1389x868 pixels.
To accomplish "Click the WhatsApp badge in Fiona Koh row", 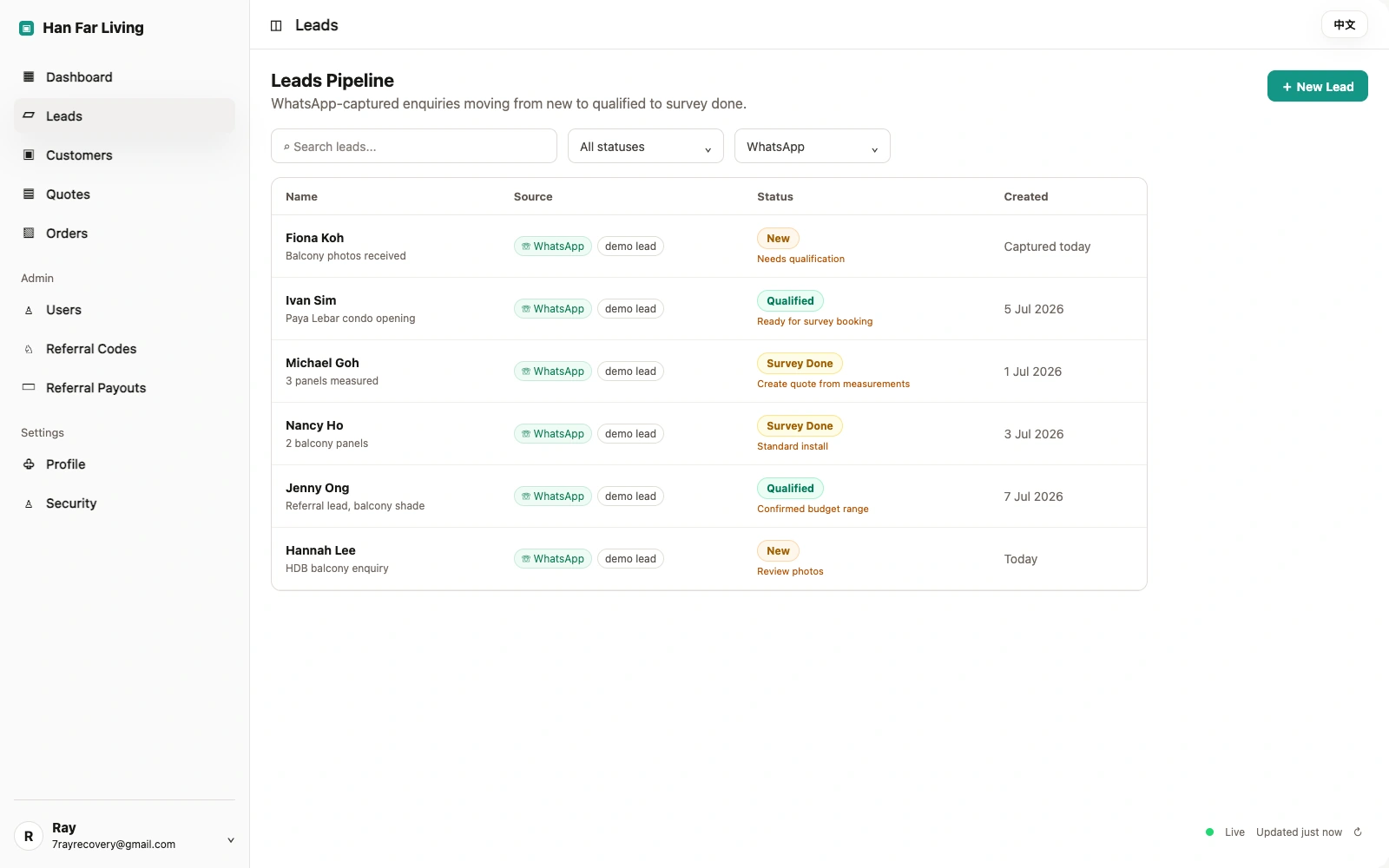I will 553,247.
